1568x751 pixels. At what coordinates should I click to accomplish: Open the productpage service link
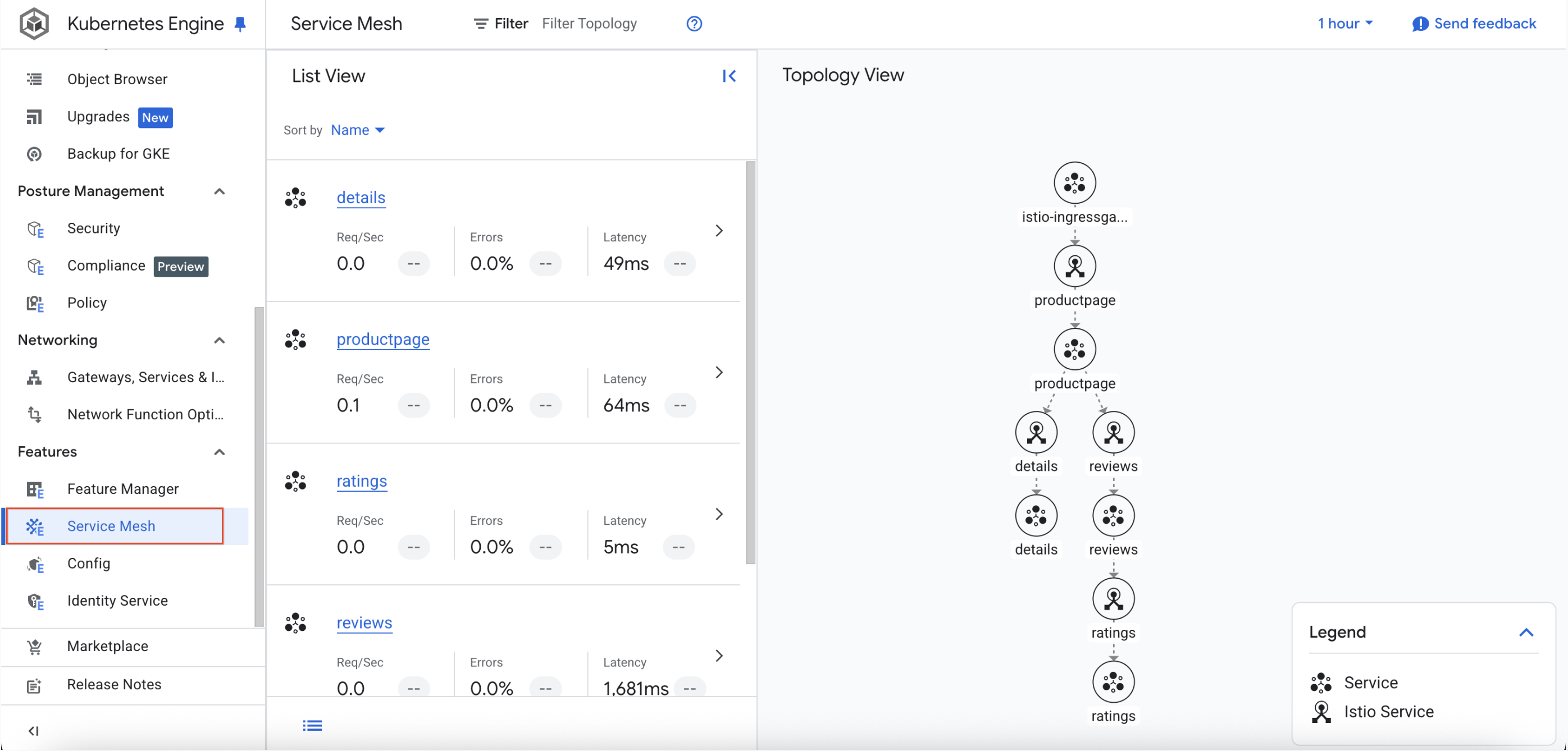[x=383, y=340]
